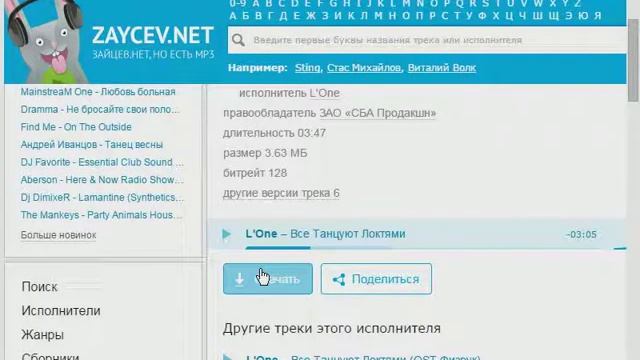640x360 pixels.
Task: Click the page vertical scrollbar thumb
Action: coord(633,59)
